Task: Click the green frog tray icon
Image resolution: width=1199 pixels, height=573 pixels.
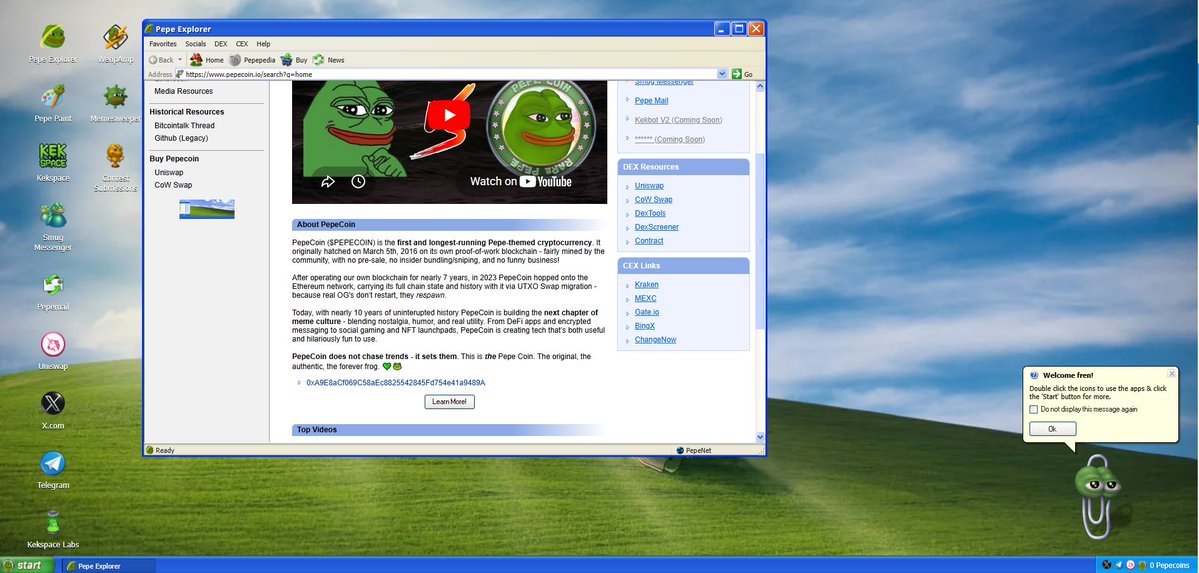Action: 1142,565
